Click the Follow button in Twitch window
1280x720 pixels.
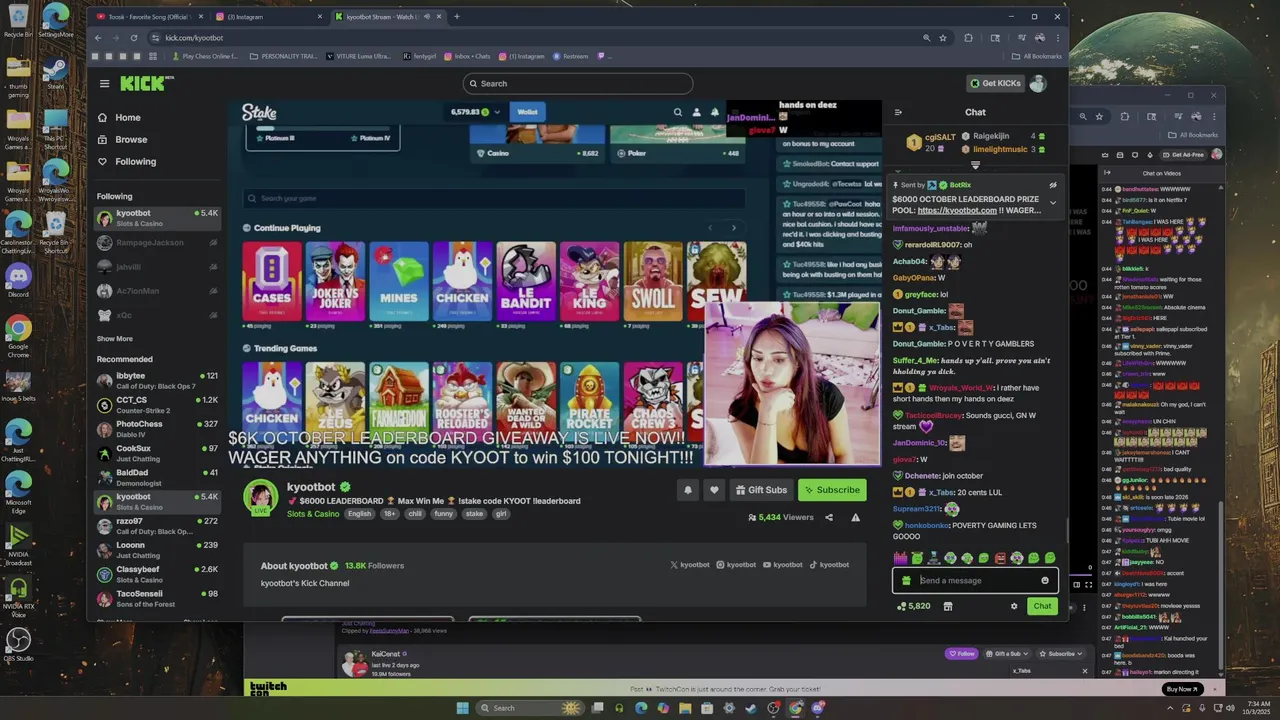coord(961,654)
